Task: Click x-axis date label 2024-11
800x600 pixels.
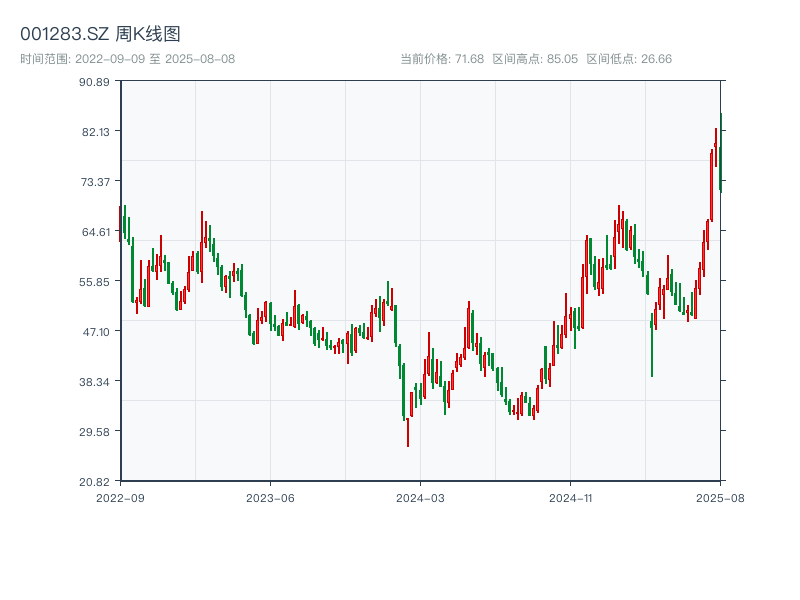Action: click(x=570, y=498)
